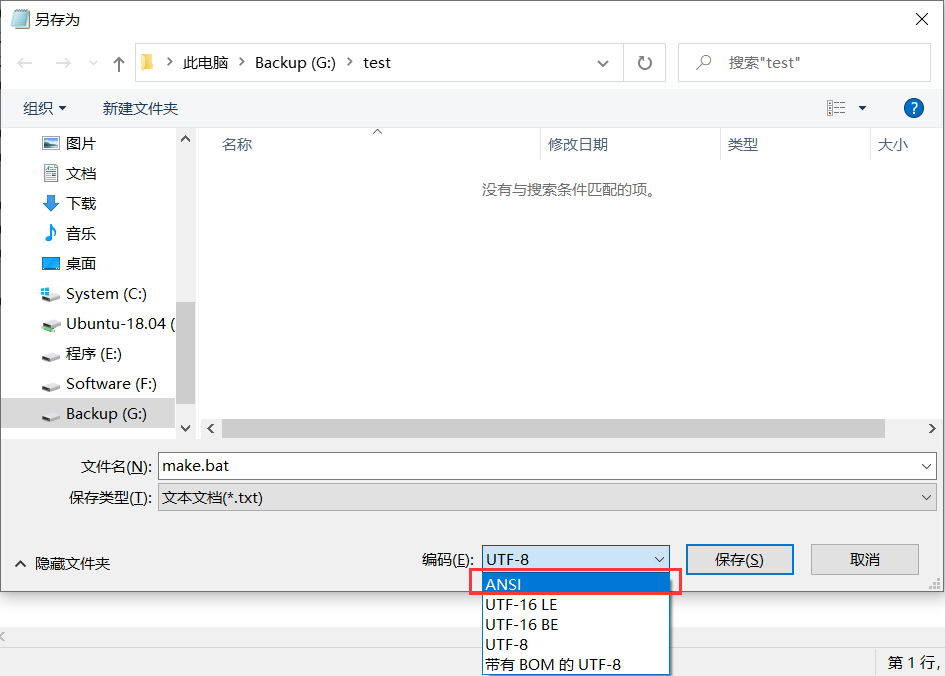Click the file list right scroll arrow
945x676 pixels.
point(932,428)
